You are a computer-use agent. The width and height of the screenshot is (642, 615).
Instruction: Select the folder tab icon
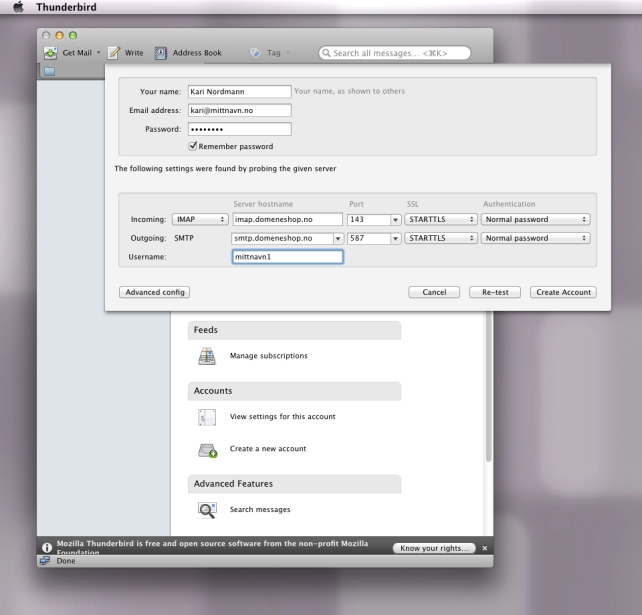pyautogui.click(x=50, y=71)
